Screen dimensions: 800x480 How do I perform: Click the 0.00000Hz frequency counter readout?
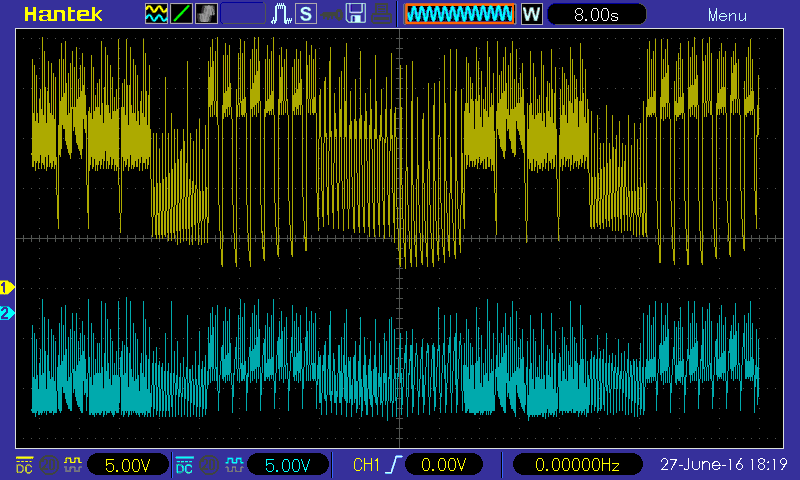click(577, 465)
